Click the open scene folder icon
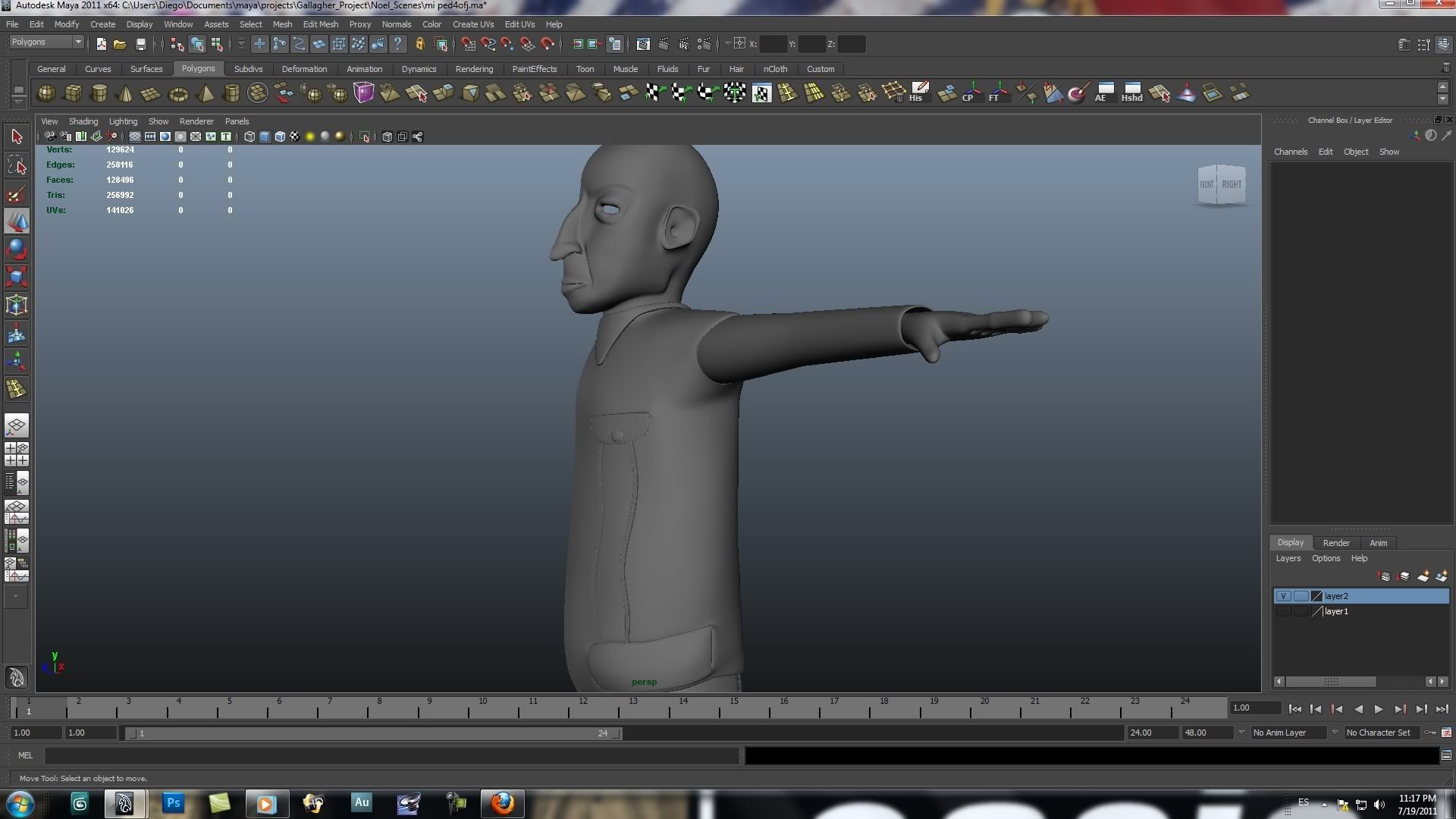The height and width of the screenshot is (819, 1456). [x=120, y=44]
